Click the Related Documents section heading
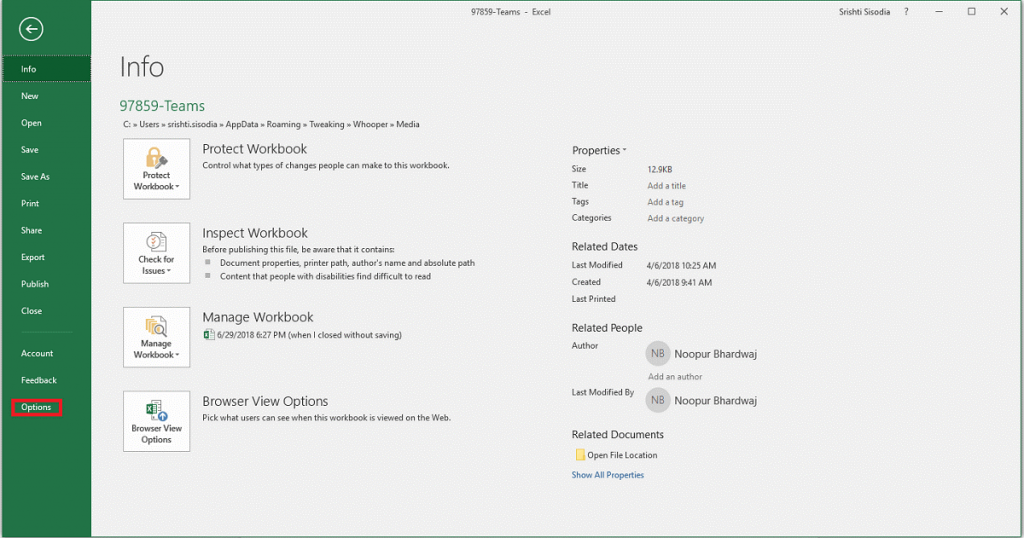1024x538 pixels. pyautogui.click(x=618, y=434)
